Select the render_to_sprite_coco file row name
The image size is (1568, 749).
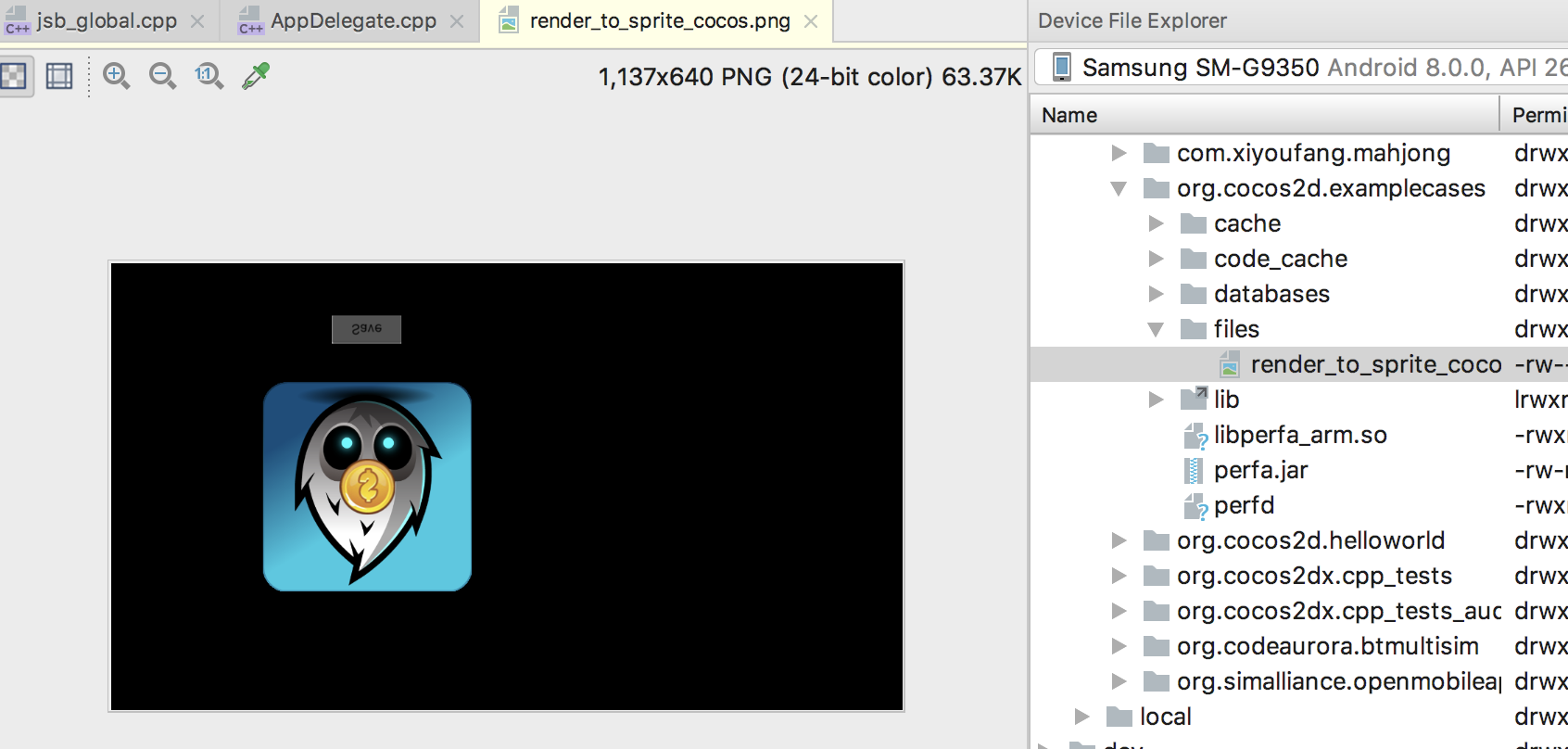tap(1376, 364)
